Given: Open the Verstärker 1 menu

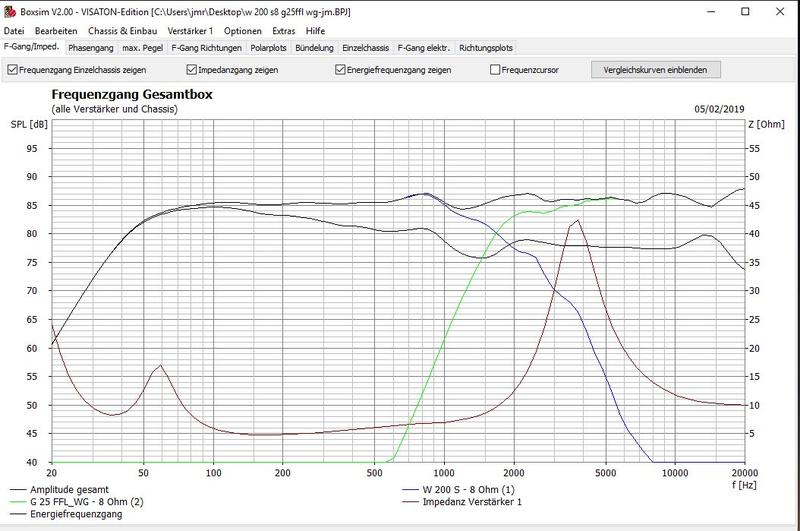Looking at the screenshot, I should tap(190, 31).
